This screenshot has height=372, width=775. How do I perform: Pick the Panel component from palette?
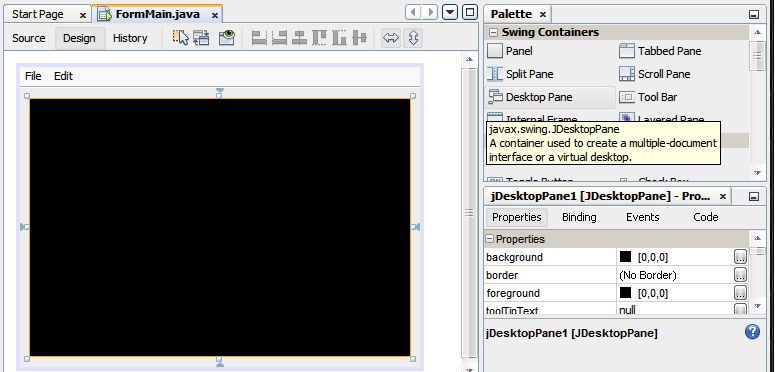pyautogui.click(x=510, y=51)
